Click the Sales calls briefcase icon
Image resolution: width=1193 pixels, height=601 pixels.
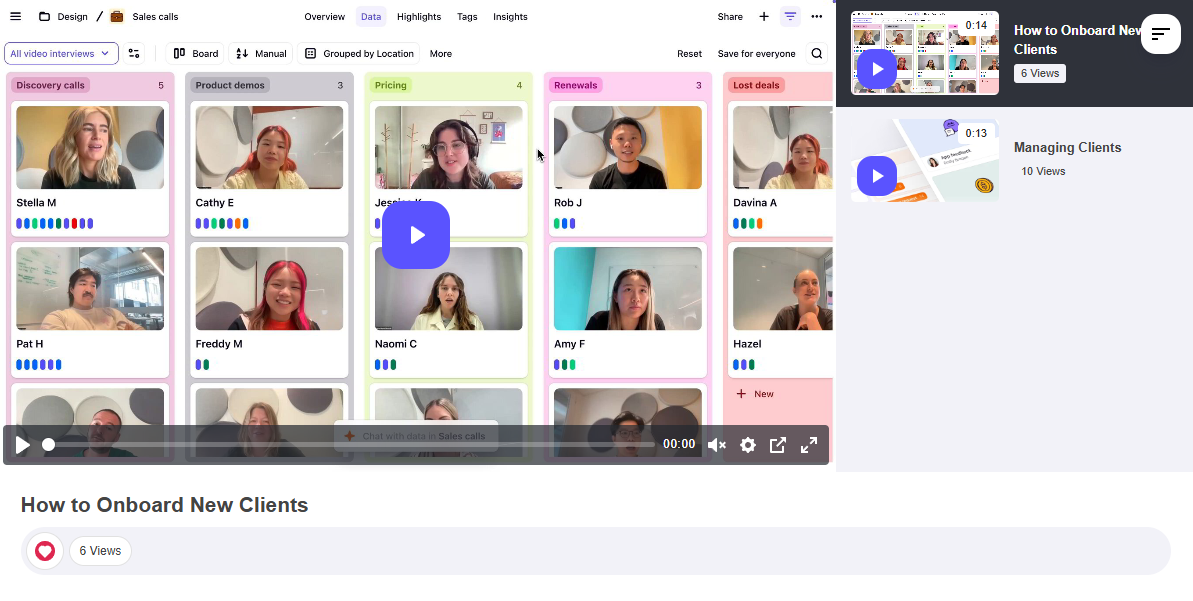pos(116,17)
